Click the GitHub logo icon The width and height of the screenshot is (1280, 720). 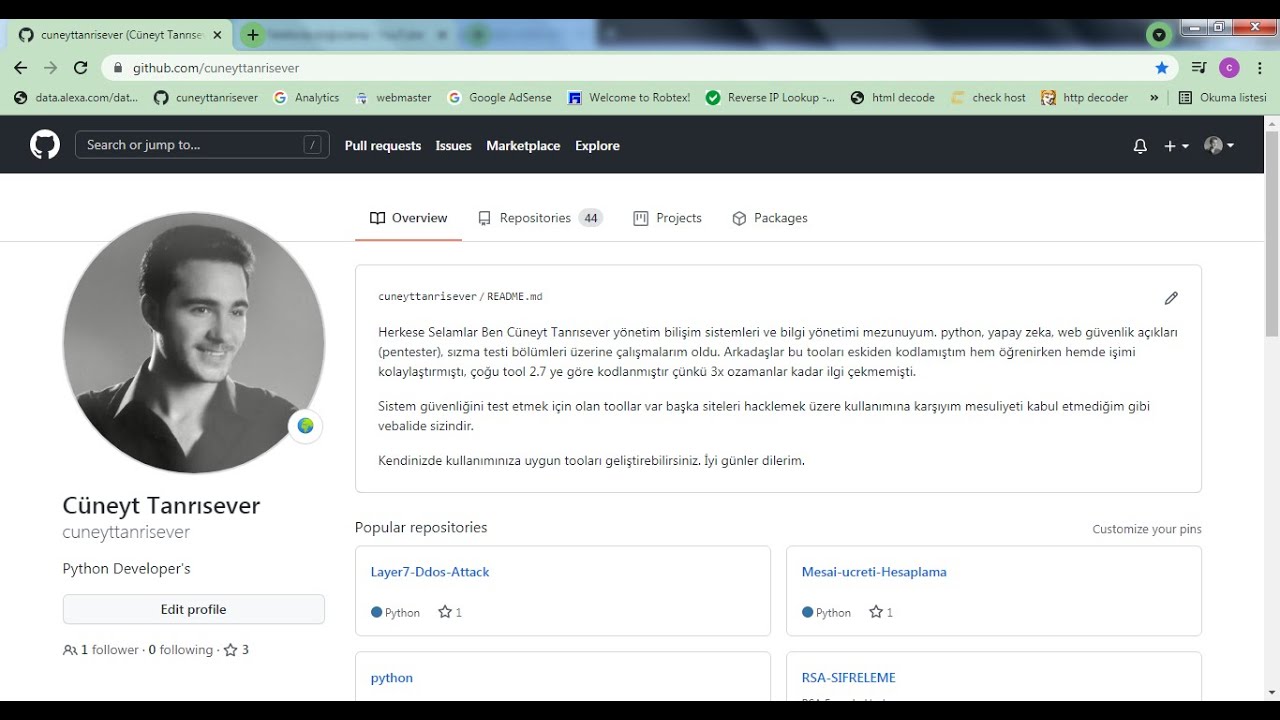pyautogui.click(x=44, y=145)
